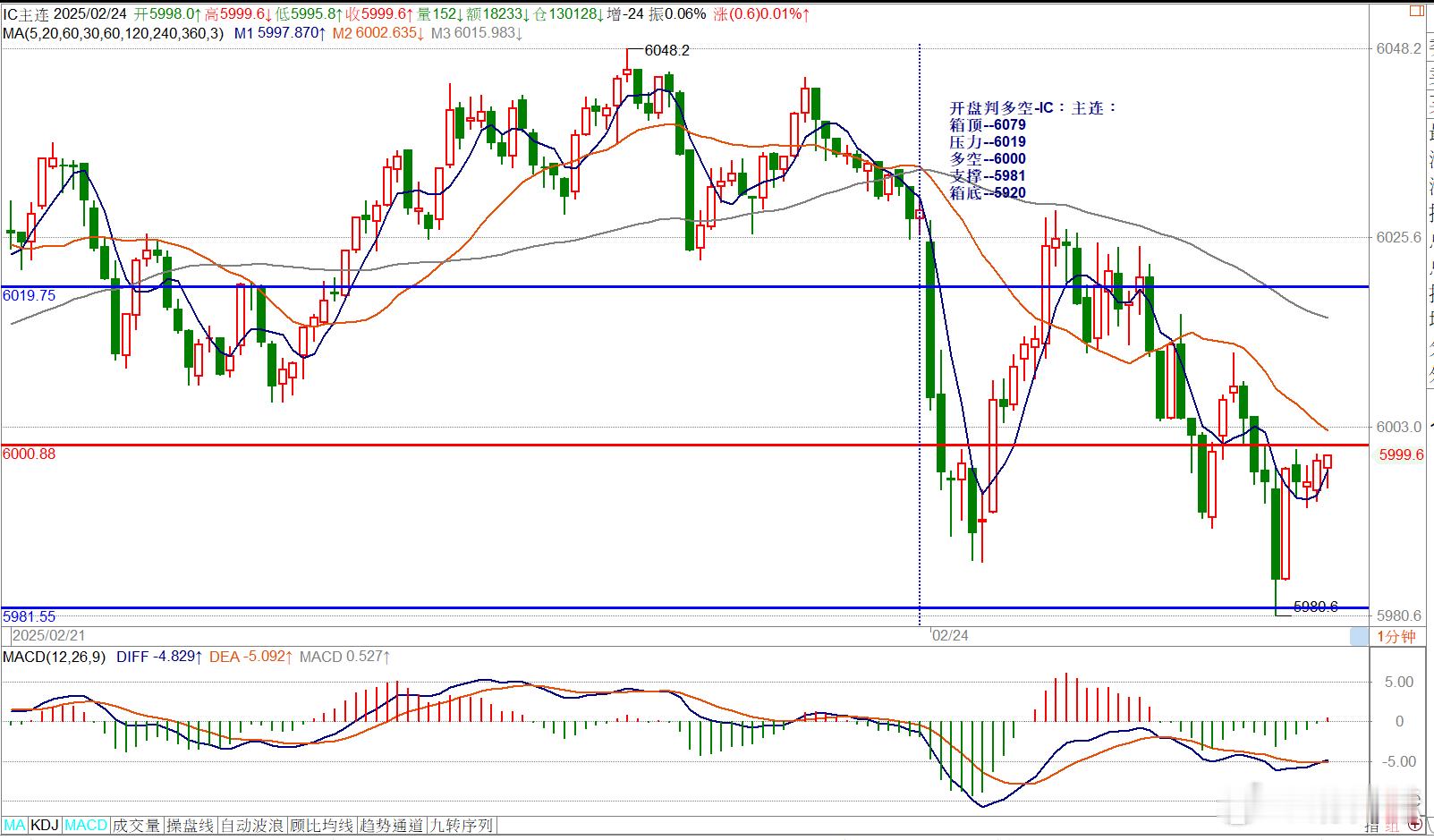Select the 操盘线 indicator tab
Screen dimensions: 1434x840
[x=190, y=825]
